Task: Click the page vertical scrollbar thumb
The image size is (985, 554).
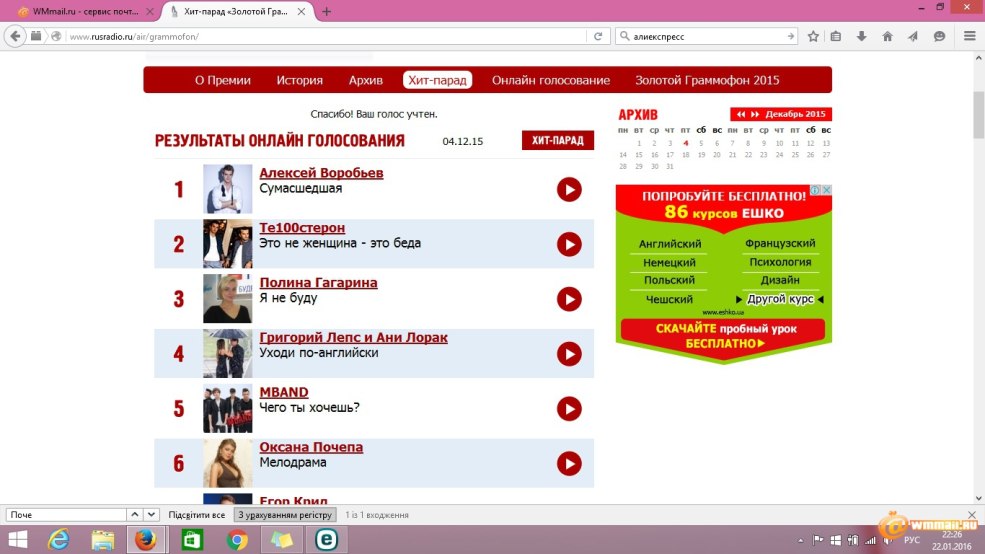Action: 979,115
